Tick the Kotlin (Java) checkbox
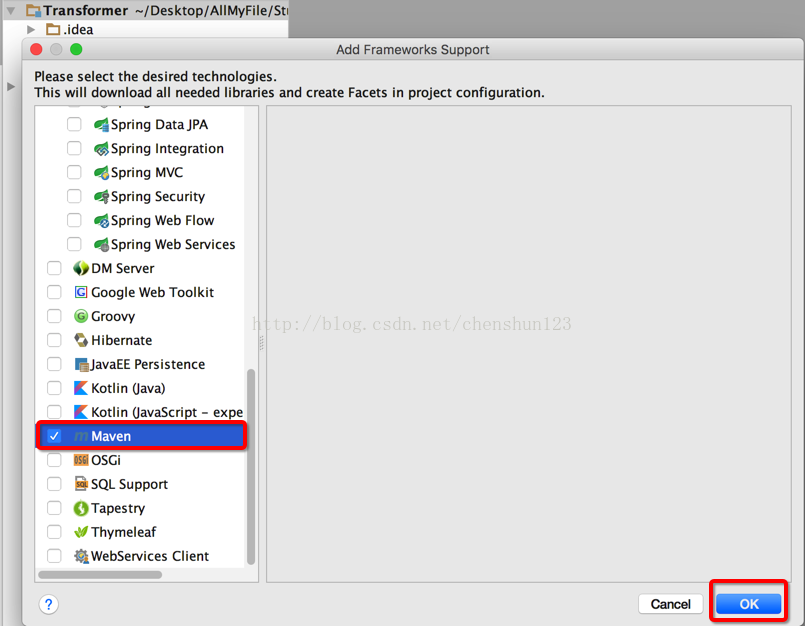 pyautogui.click(x=54, y=388)
